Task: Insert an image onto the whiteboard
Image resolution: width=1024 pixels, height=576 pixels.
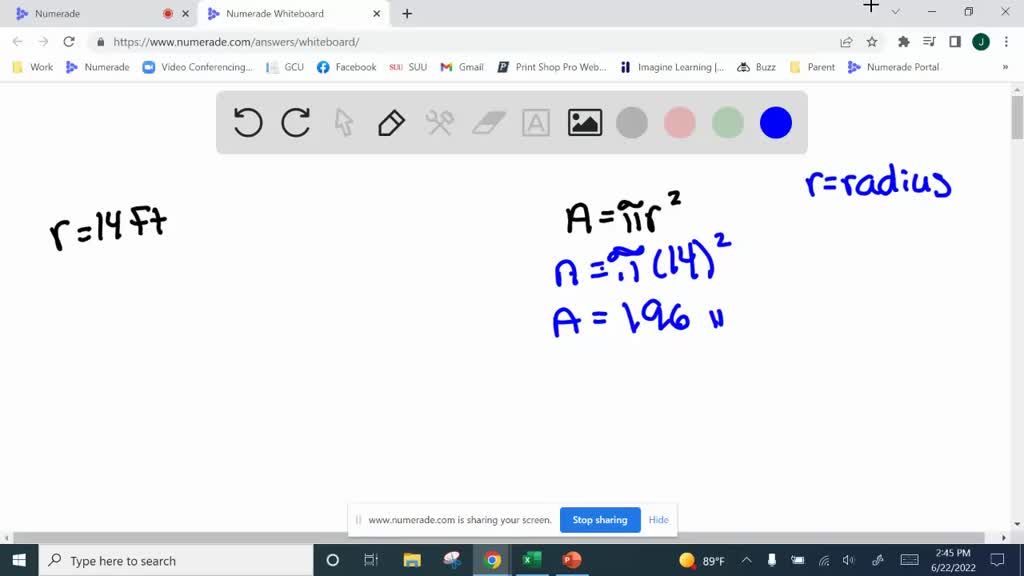Action: [x=584, y=122]
